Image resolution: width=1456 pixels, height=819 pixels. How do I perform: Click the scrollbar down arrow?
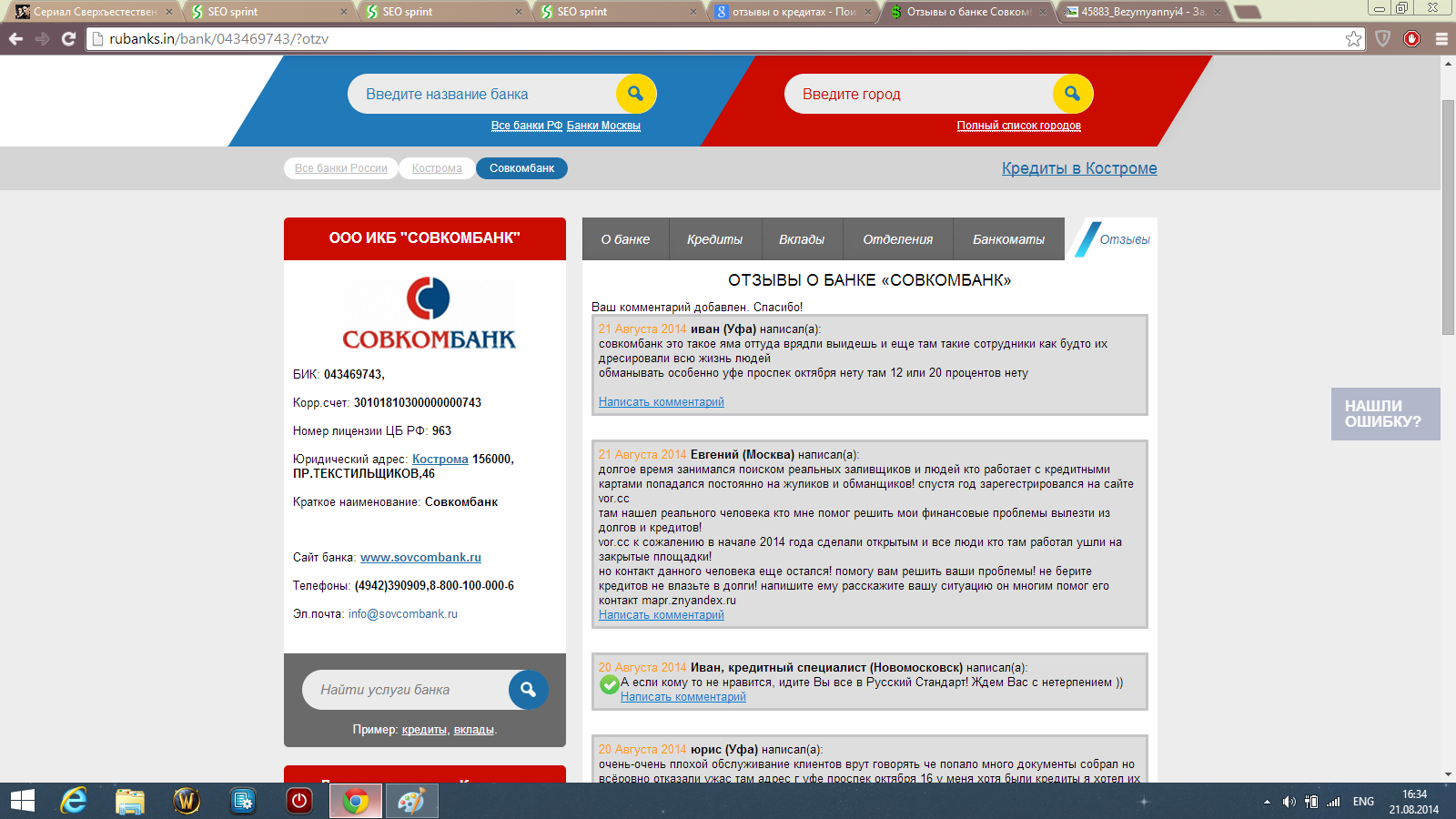[1448, 774]
